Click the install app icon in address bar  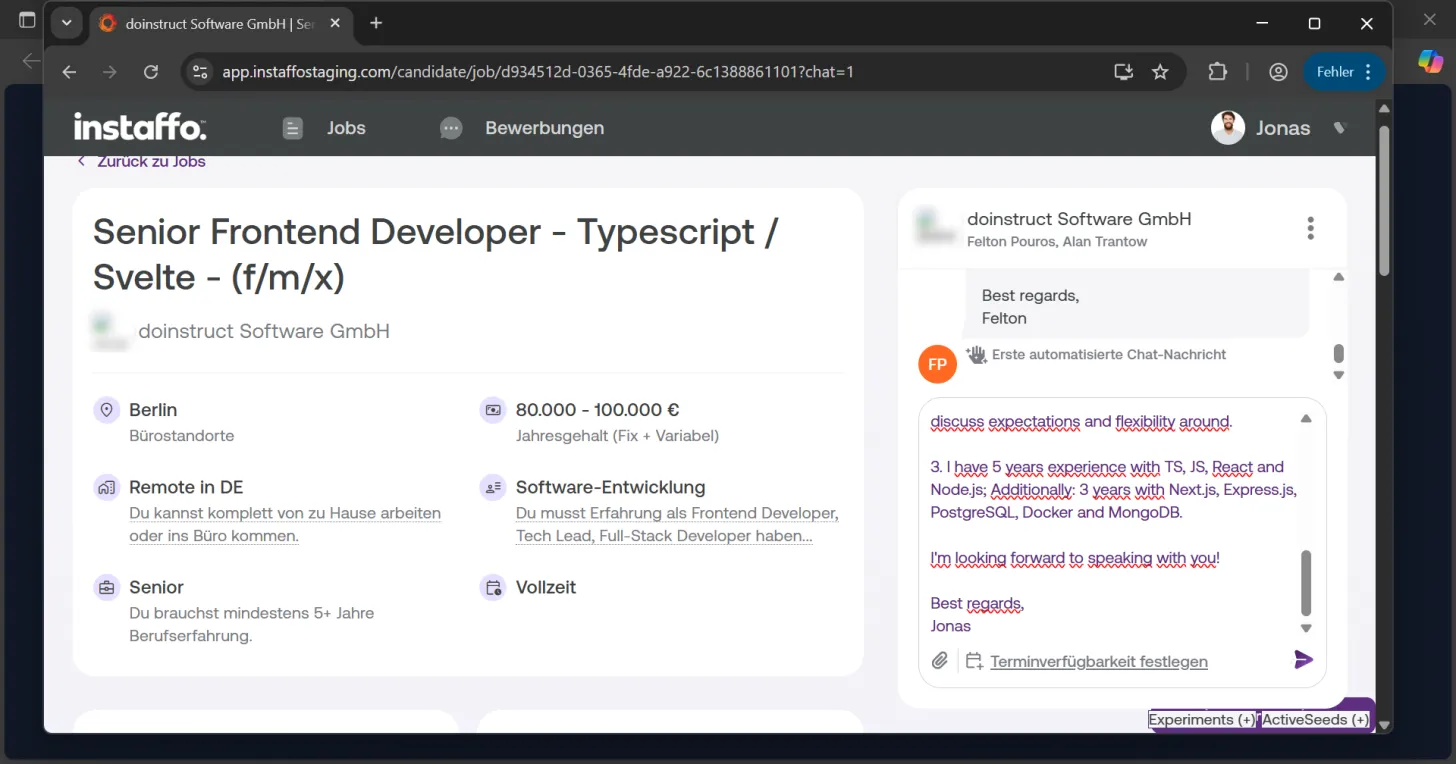1124,72
